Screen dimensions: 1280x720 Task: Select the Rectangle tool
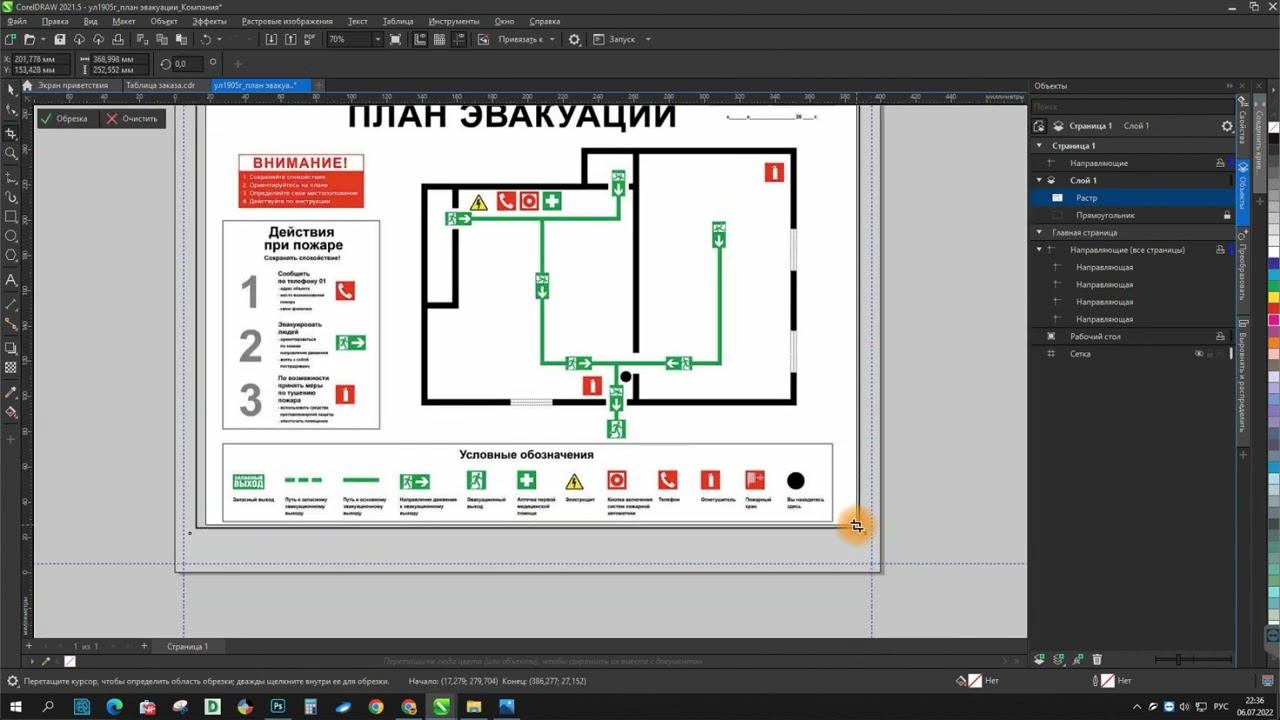tap(11, 216)
